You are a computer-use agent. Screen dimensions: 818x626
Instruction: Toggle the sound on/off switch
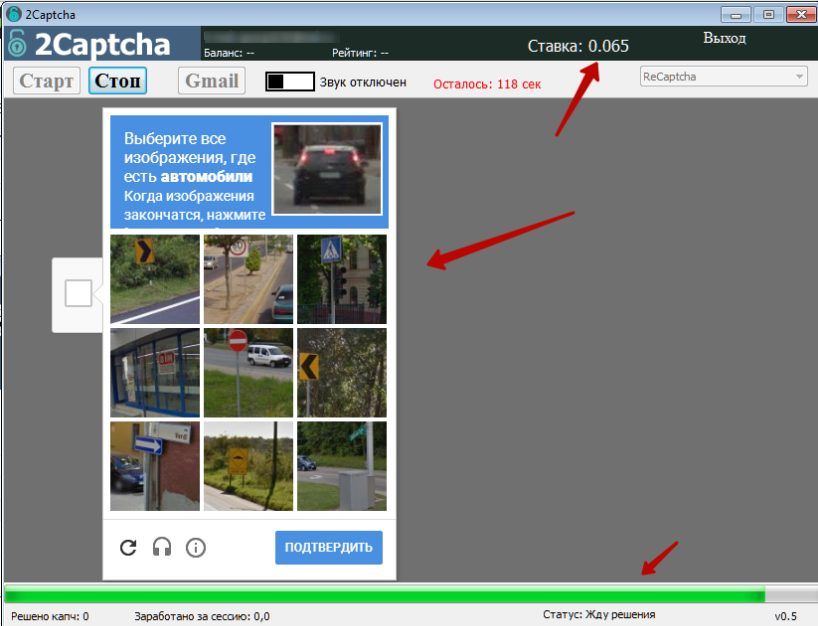coord(290,82)
